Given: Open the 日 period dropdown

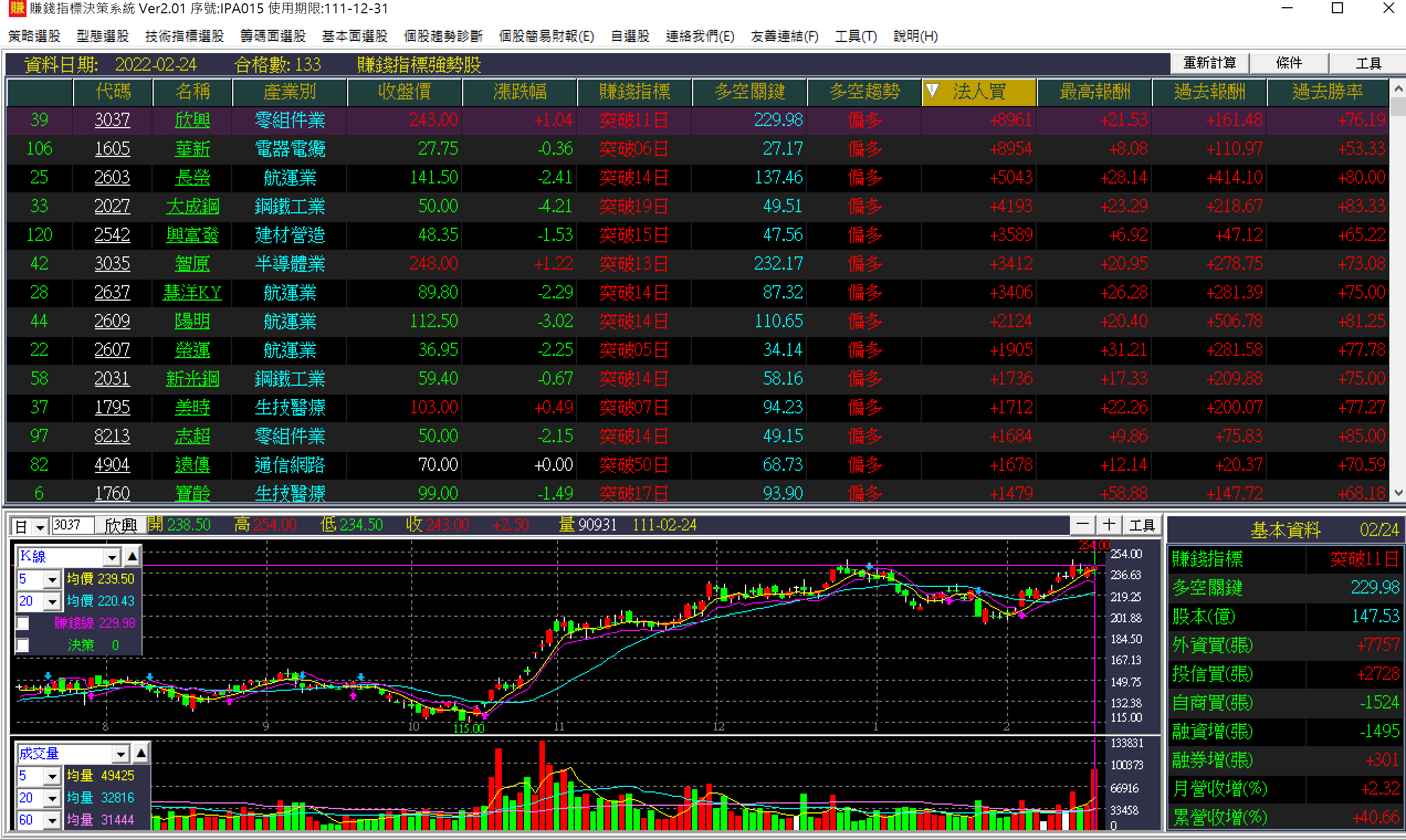Looking at the screenshot, I should pyautogui.click(x=40, y=528).
